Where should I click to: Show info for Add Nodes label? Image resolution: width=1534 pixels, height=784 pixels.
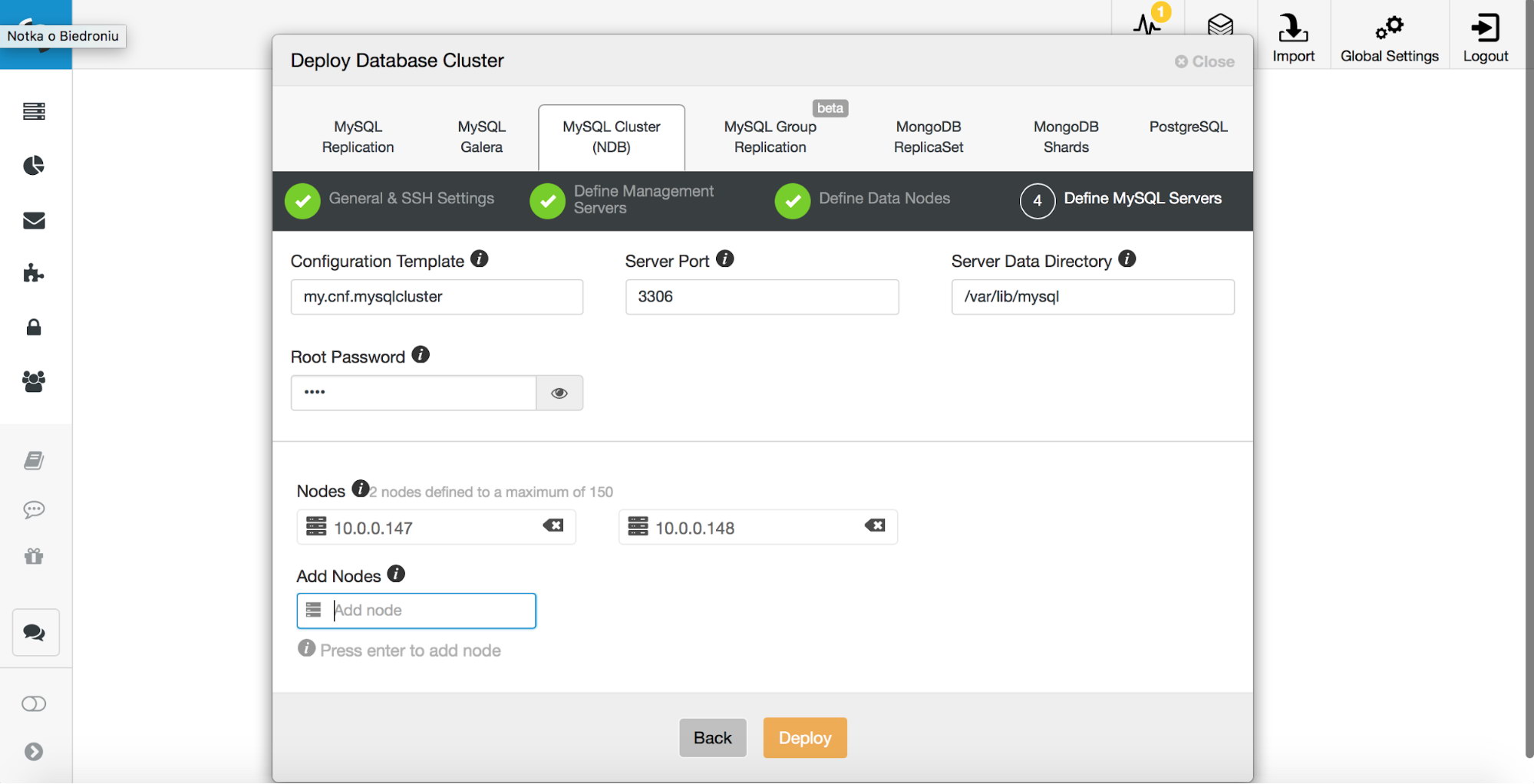point(396,574)
